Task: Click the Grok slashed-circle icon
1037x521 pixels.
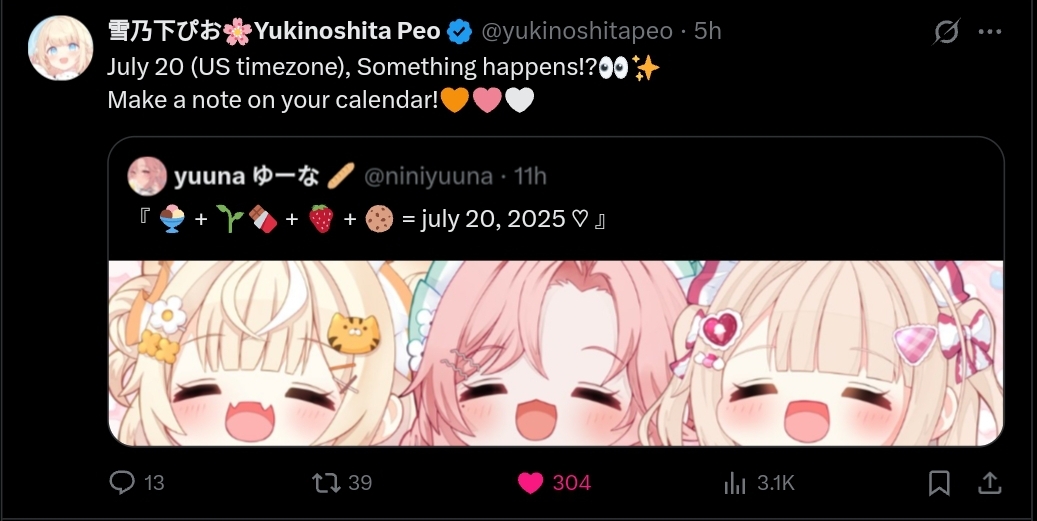Action: point(946,31)
